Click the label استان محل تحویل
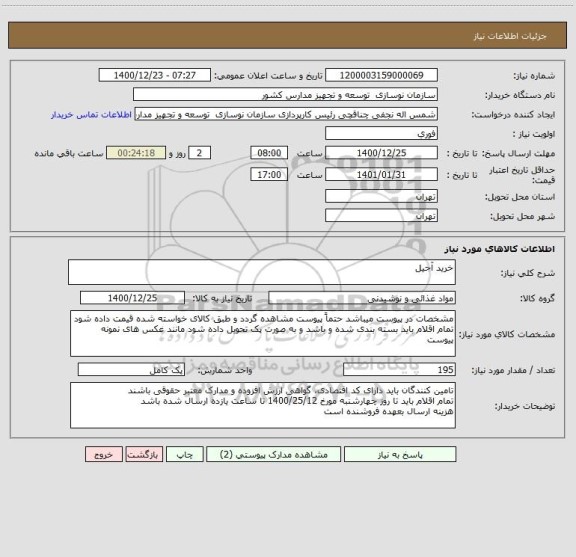The image size is (576, 557). tap(520, 197)
